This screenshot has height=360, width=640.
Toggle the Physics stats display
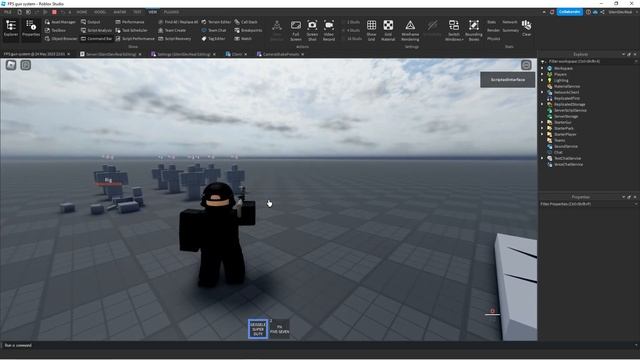(x=493, y=39)
